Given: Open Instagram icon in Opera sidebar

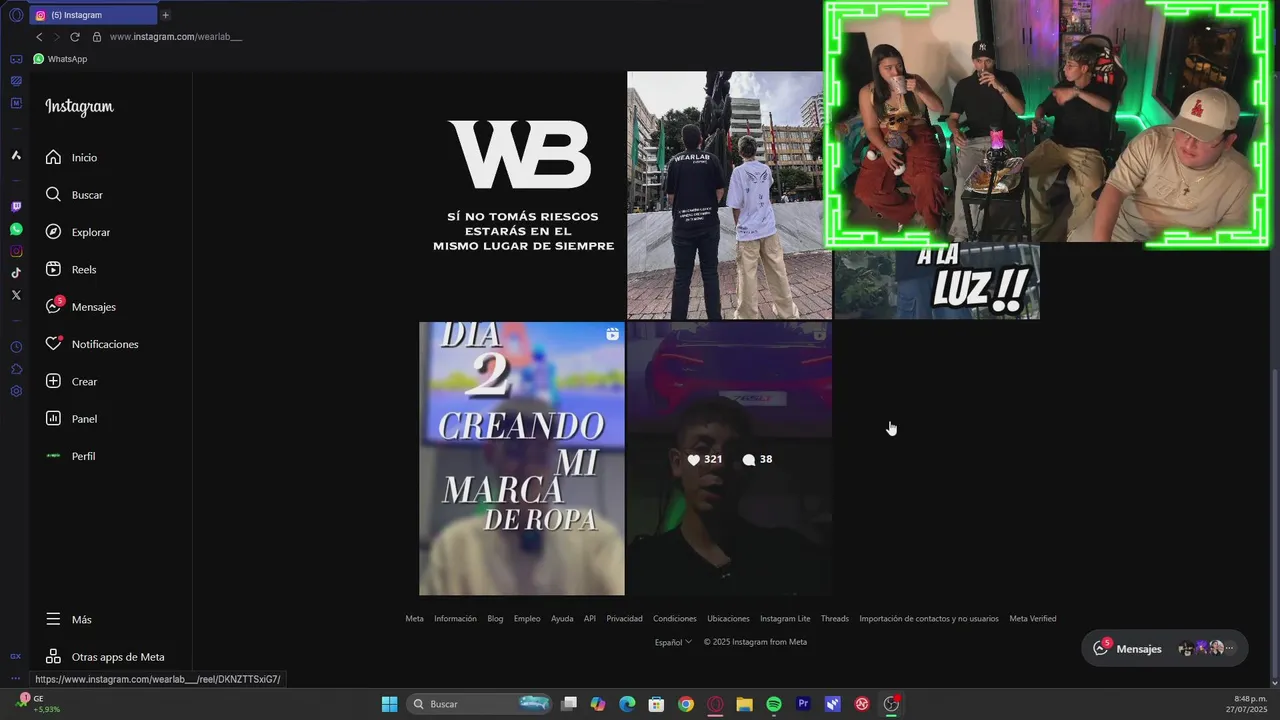Looking at the screenshot, I should (16, 251).
